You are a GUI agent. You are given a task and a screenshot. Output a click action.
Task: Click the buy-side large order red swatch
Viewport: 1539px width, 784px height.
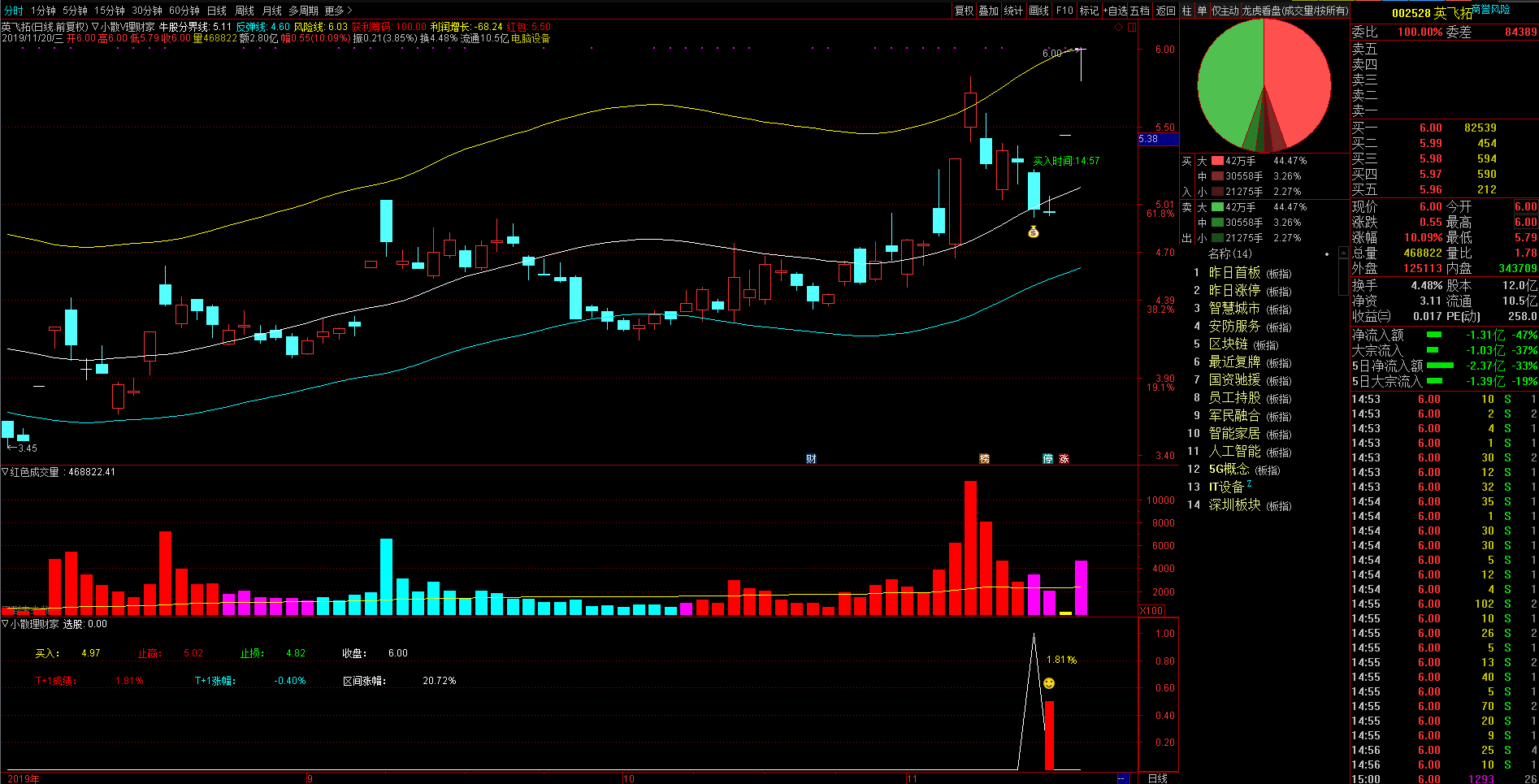pyautogui.click(x=1217, y=161)
